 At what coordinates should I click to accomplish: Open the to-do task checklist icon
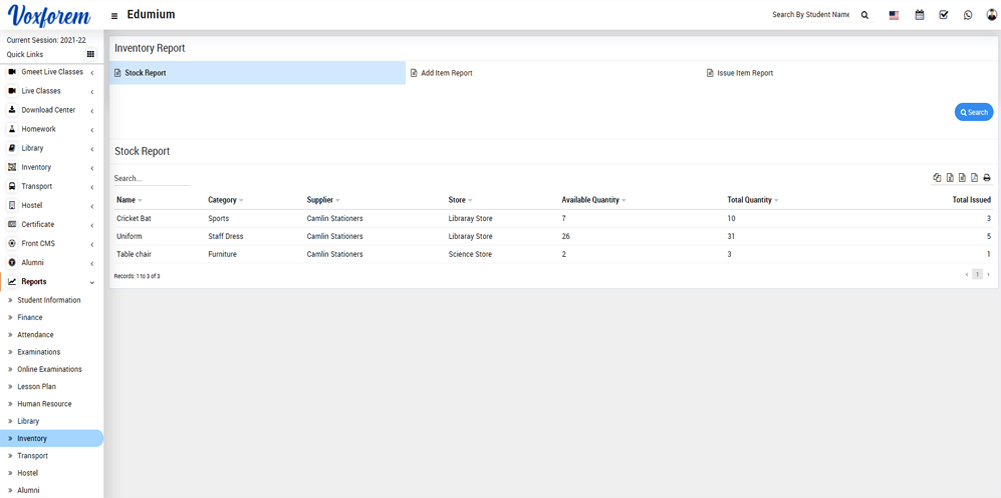click(943, 15)
